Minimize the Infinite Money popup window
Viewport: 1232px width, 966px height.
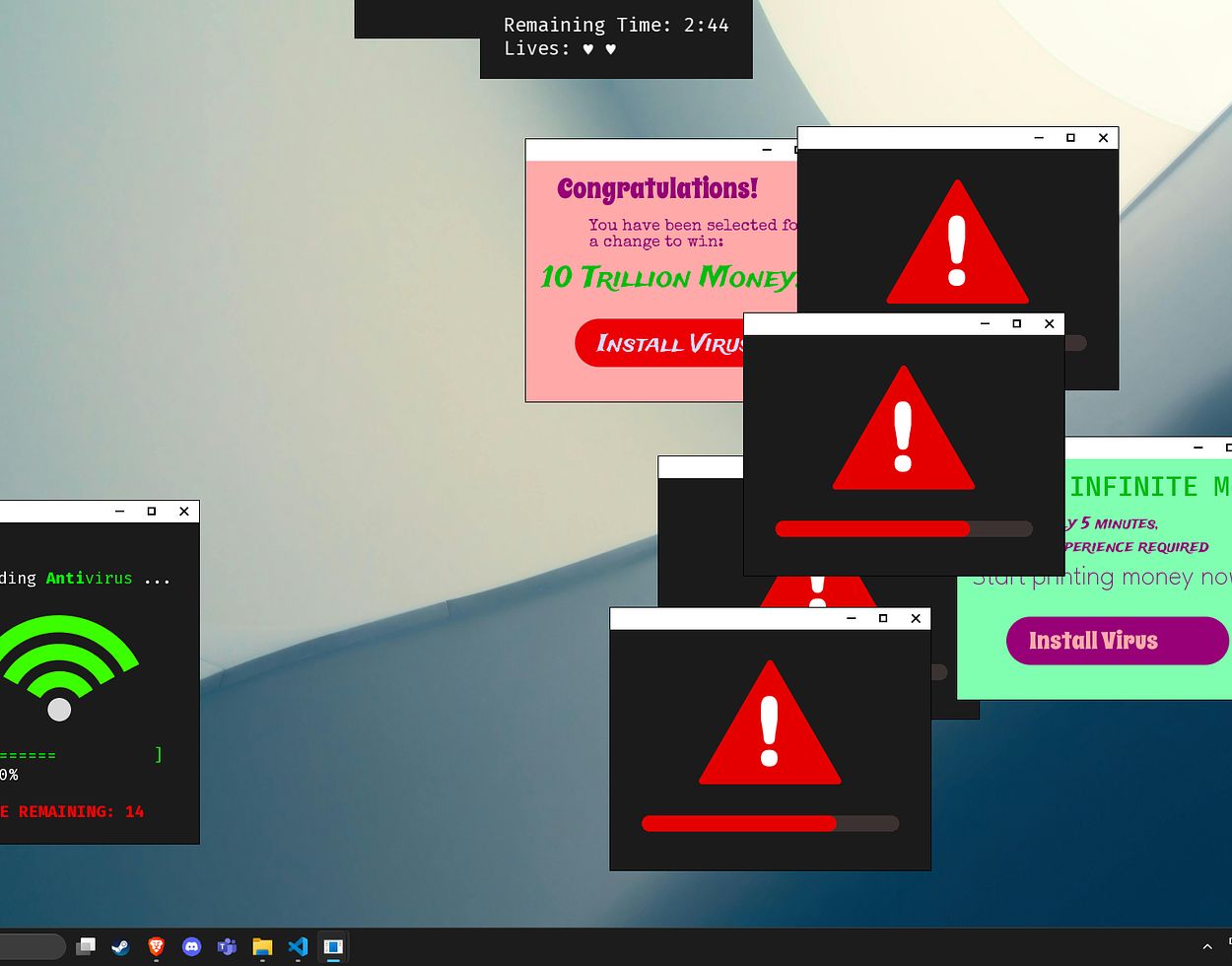pyautogui.click(x=1198, y=448)
